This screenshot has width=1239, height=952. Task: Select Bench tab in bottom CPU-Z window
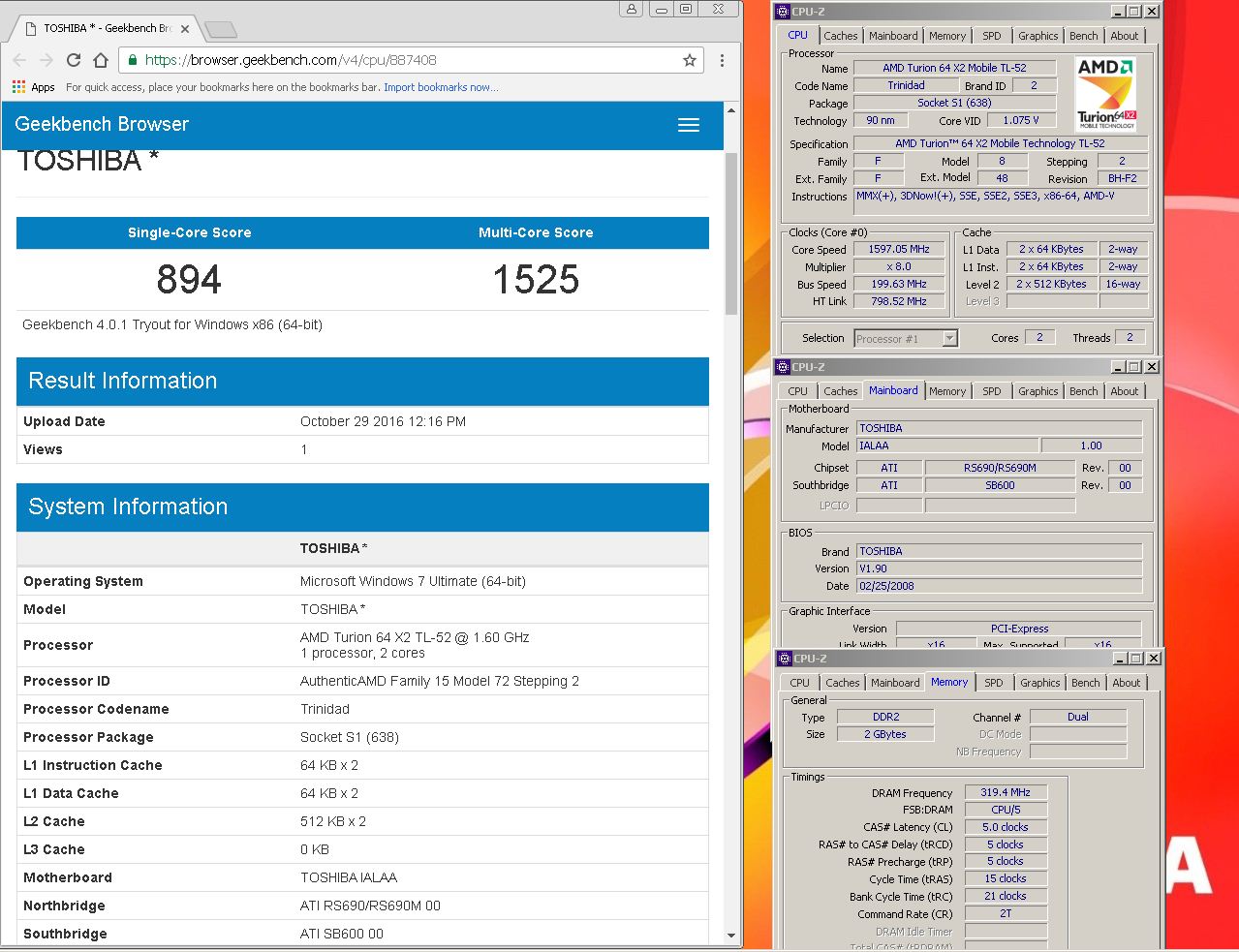click(x=1086, y=683)
